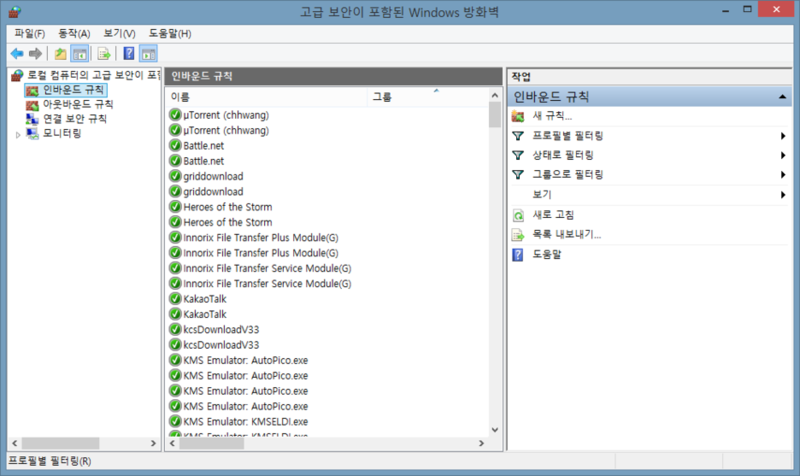Click the refresh icon beside 새로 고침
The width and height of the screenshot is (800, 476).
(518, 215)
